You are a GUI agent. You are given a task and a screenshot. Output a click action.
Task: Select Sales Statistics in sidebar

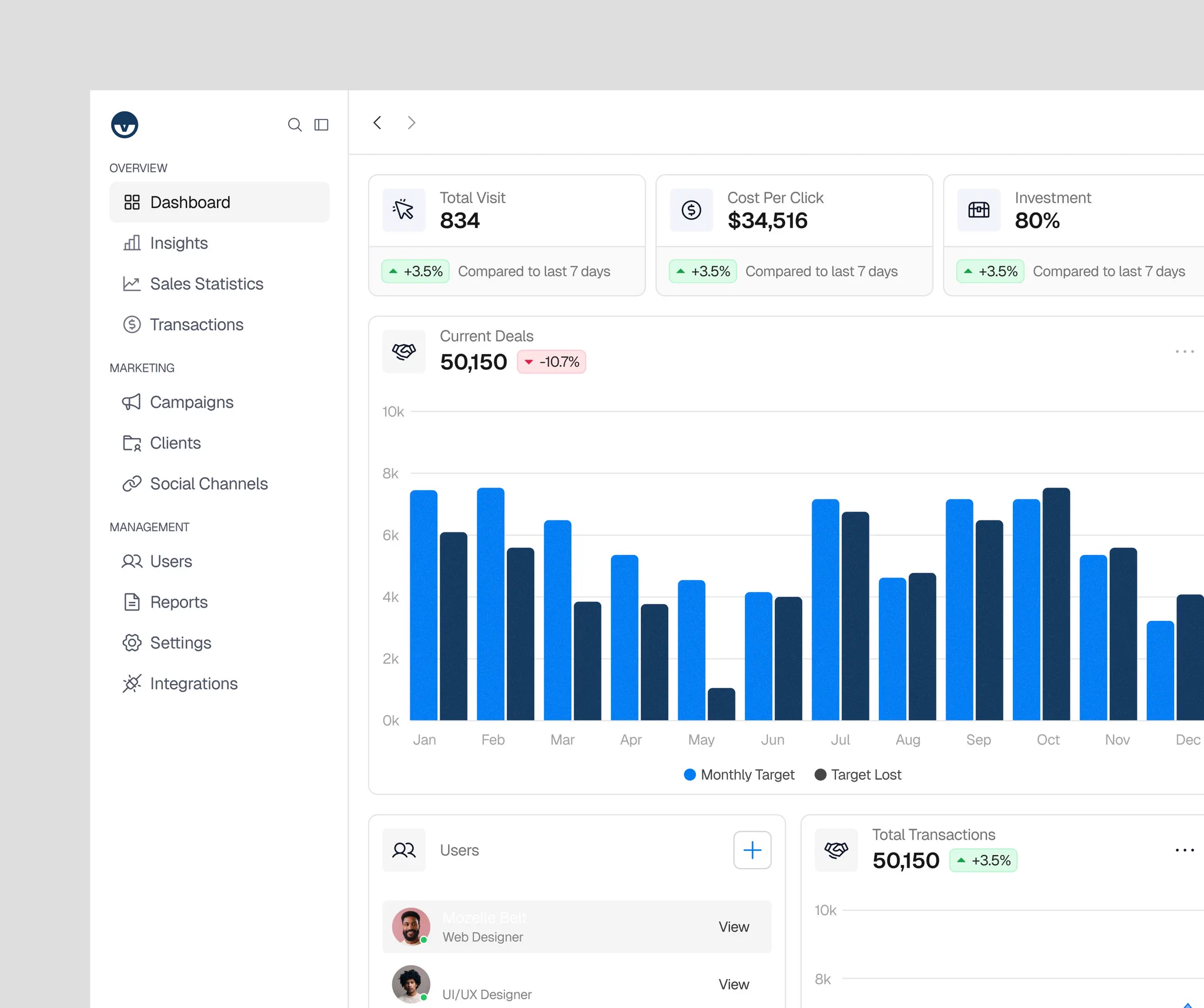219,283
